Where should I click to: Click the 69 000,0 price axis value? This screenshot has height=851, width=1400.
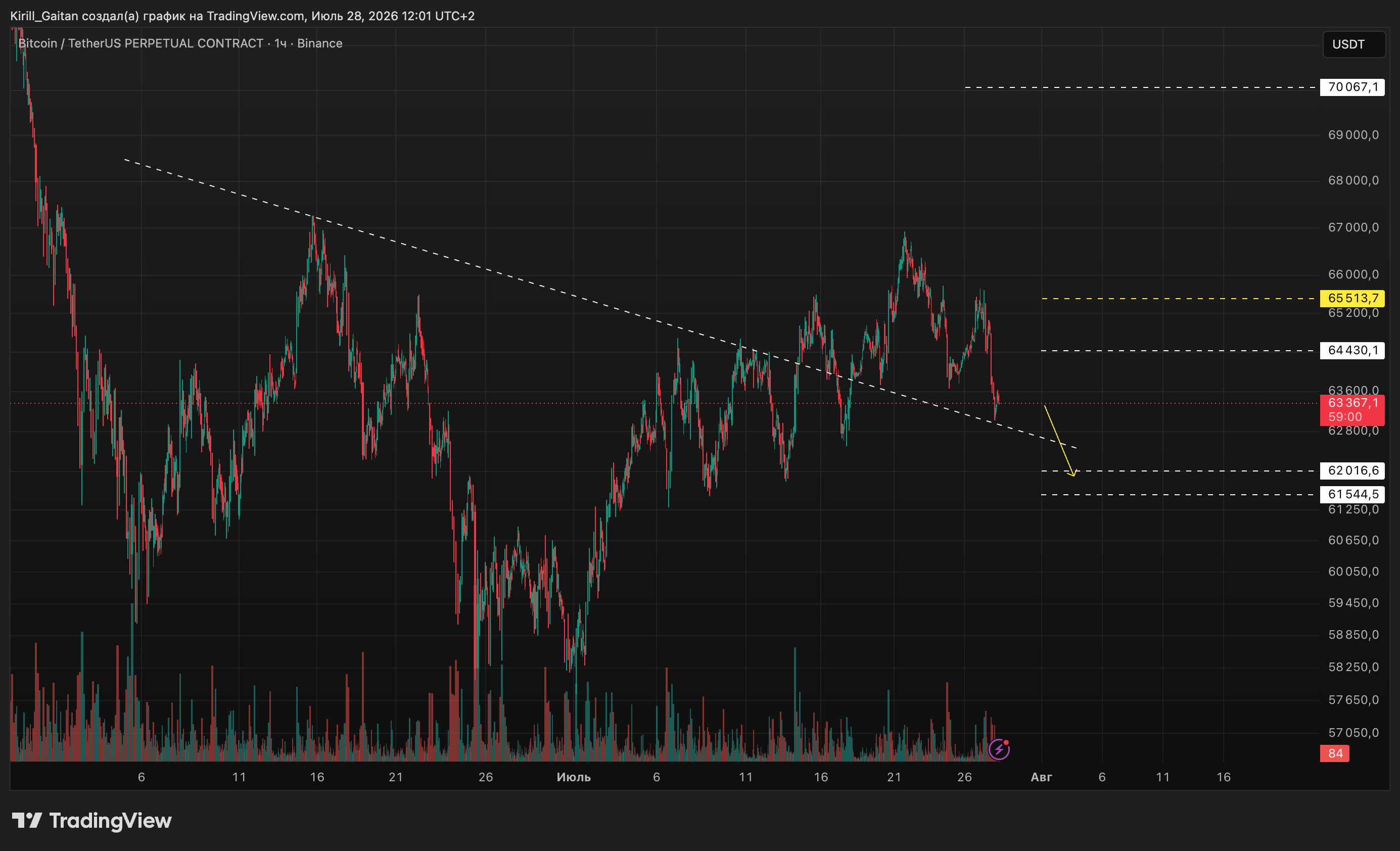point(1353,134)
